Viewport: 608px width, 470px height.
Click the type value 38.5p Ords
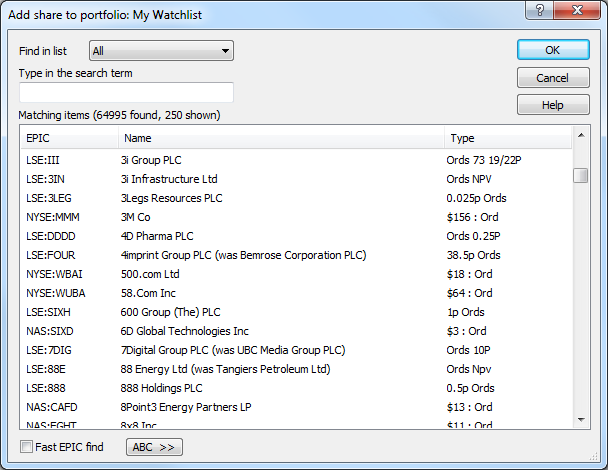coord(473,255)
